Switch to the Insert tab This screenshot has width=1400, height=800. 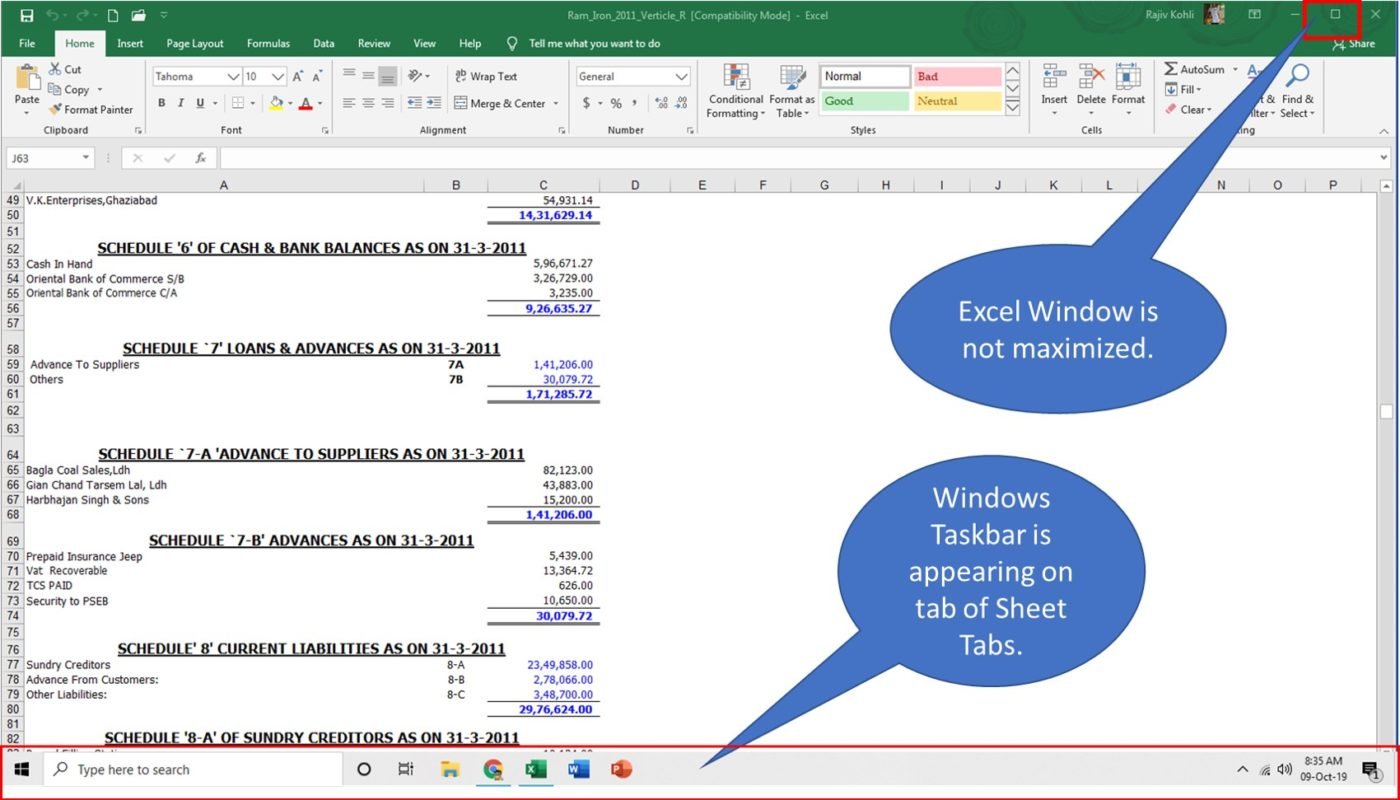pos(130,43)
